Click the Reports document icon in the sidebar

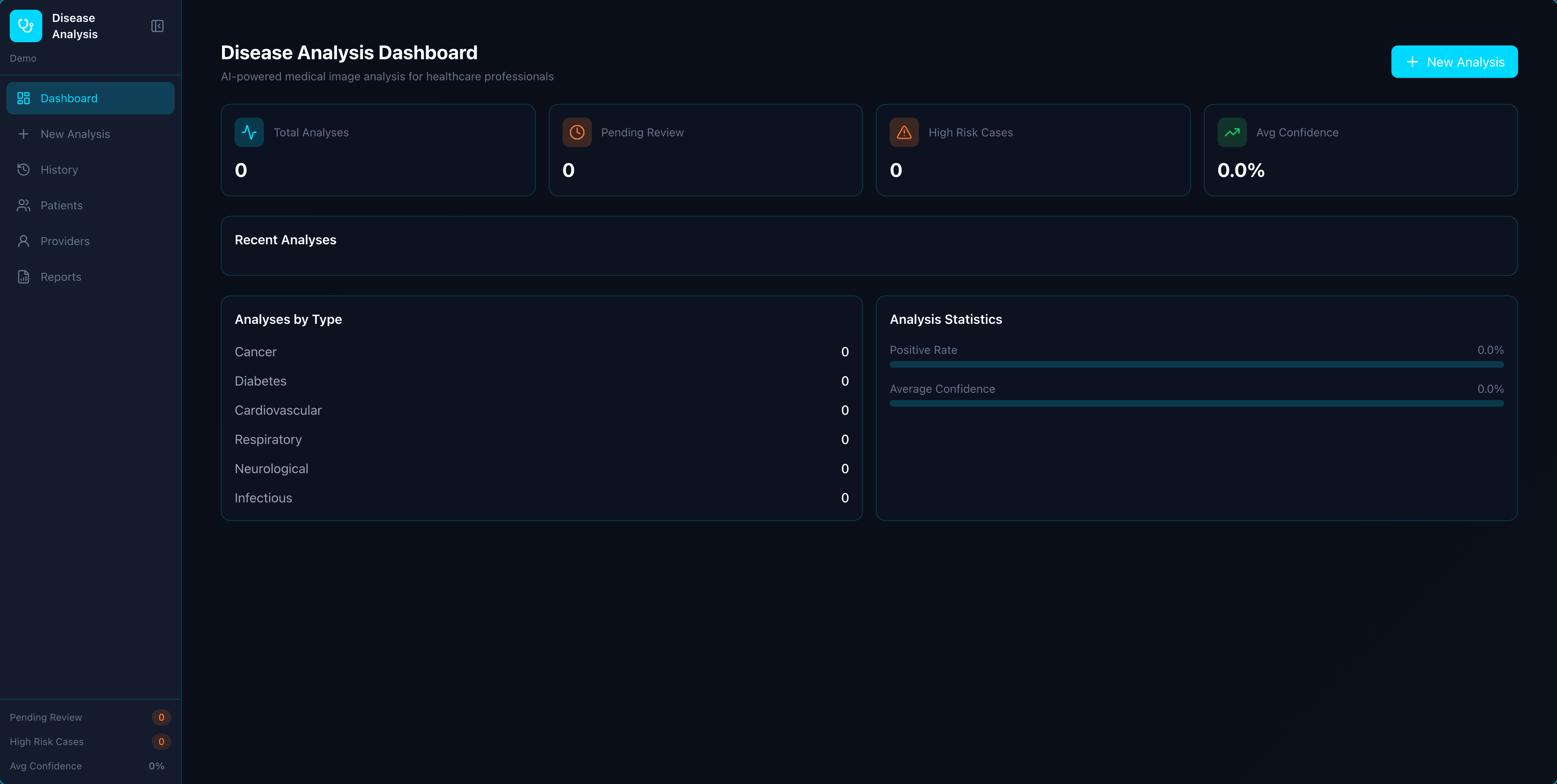[x=24, y=277]
